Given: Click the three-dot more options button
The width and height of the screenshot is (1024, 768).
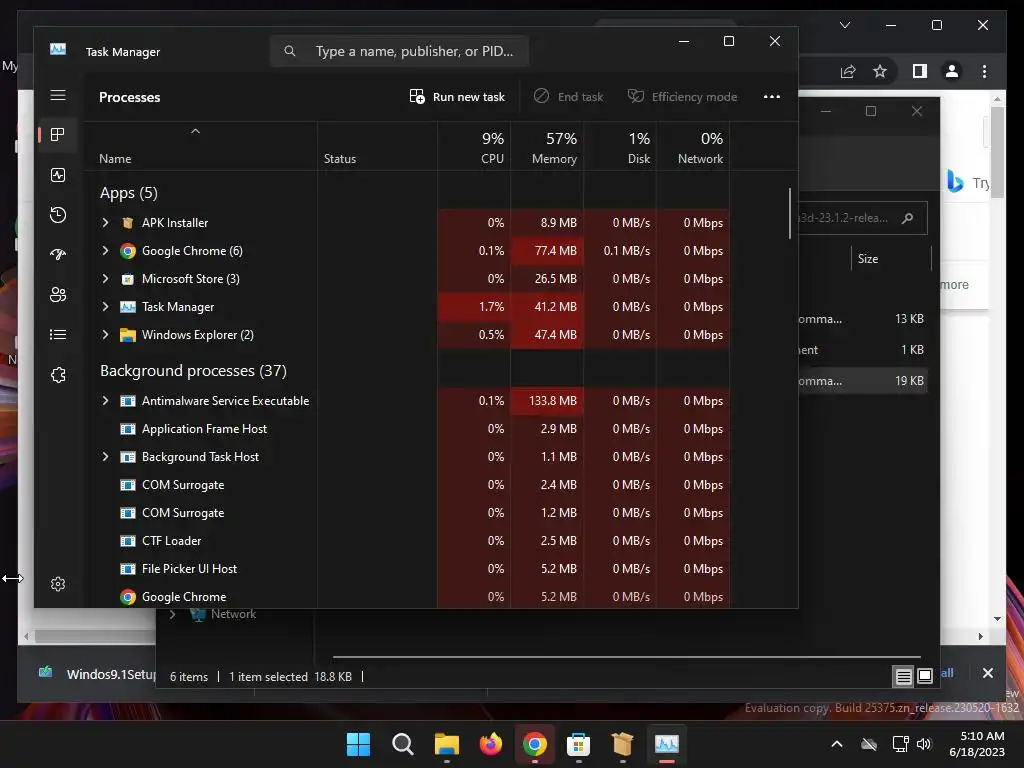Looking at the screenshot, I should [772, 97].
